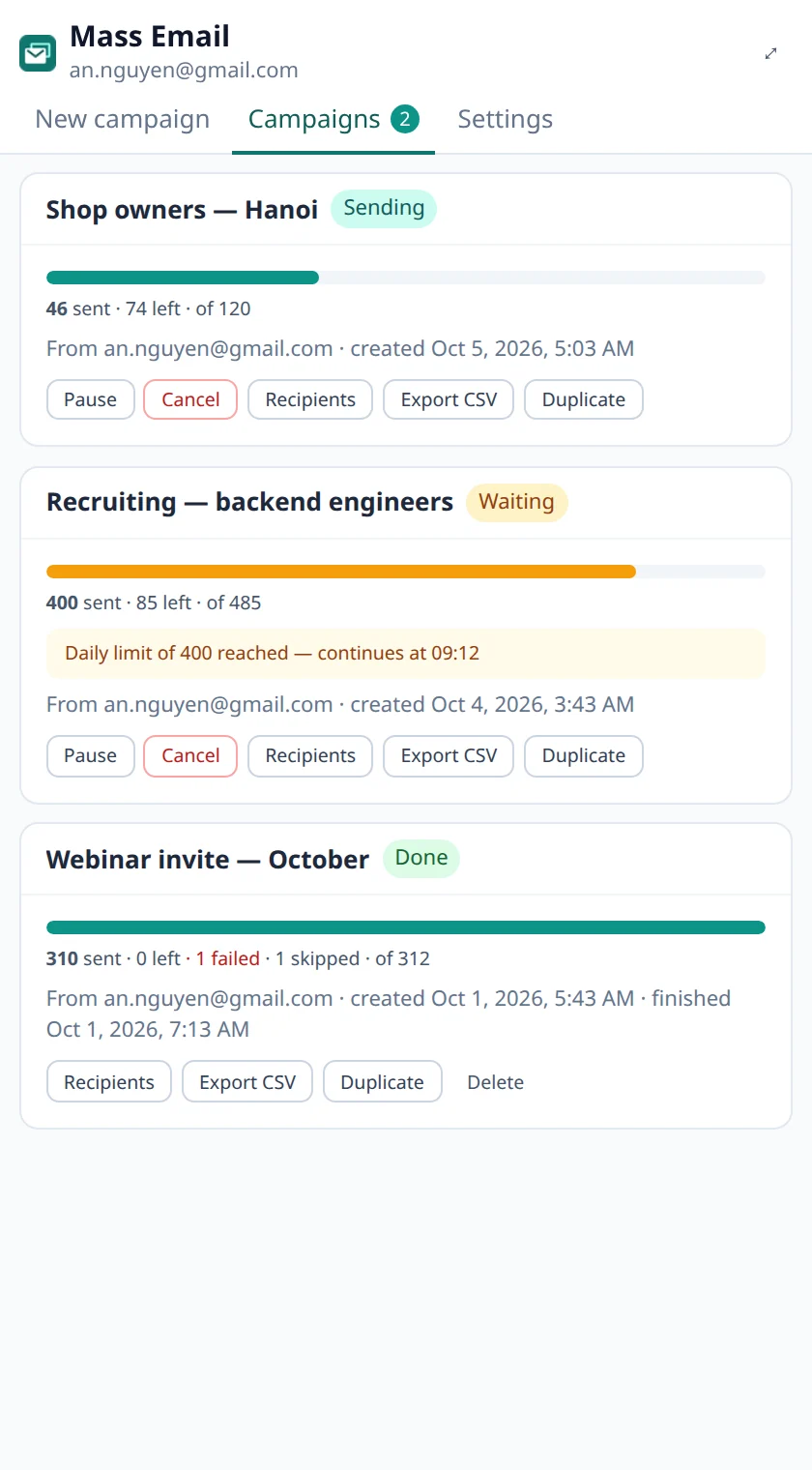Cancel the Recruiting — backend engineers campaign

[x=190, y=755]
